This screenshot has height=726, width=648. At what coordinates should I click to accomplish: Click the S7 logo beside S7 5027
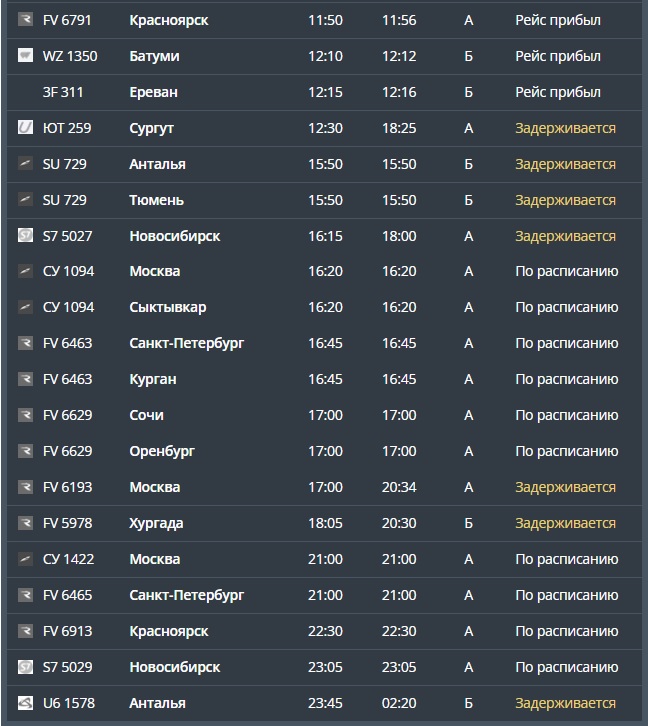pos(25,235)
